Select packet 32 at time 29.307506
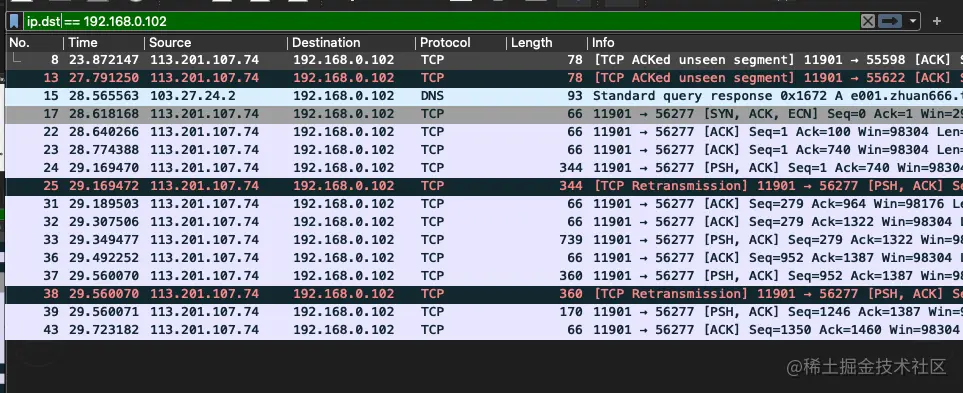Viewport: 963px width, 393px height. 484,222
